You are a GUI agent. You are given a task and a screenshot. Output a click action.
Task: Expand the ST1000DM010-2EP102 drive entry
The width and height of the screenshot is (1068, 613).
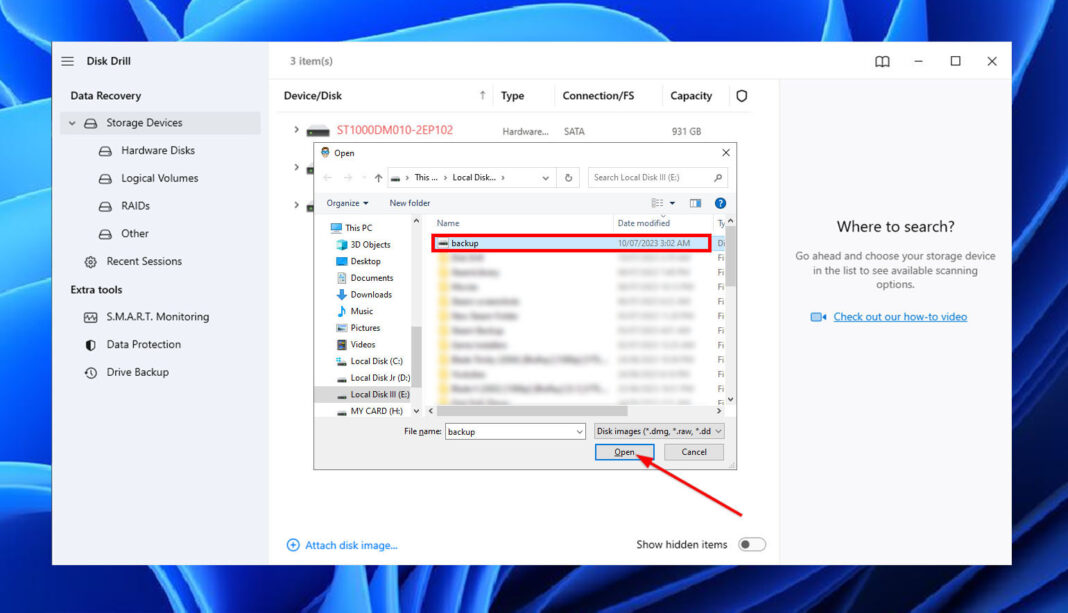pyautogui.click(x=295, y=129)
